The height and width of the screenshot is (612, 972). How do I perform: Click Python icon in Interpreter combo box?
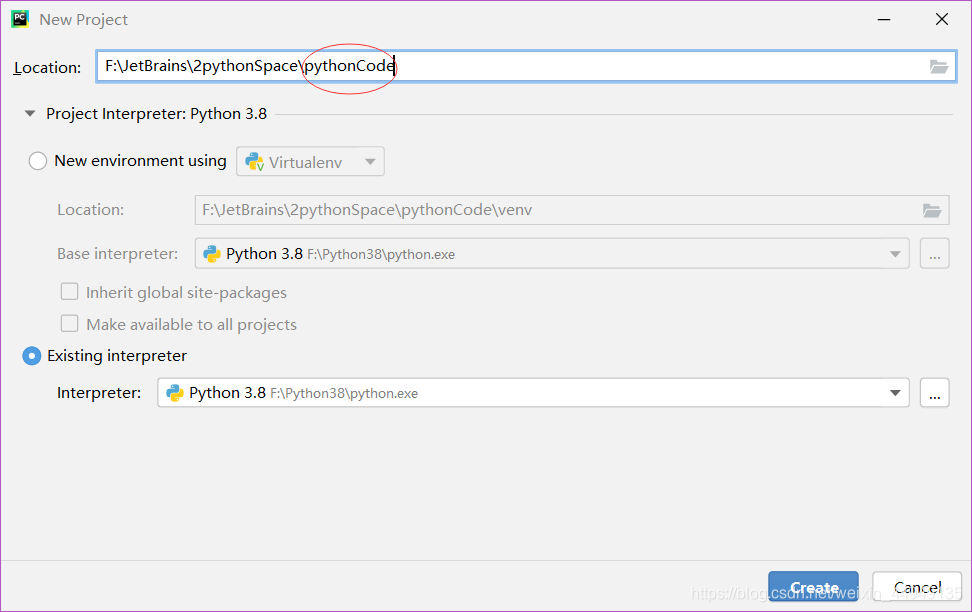coord(175,392)
